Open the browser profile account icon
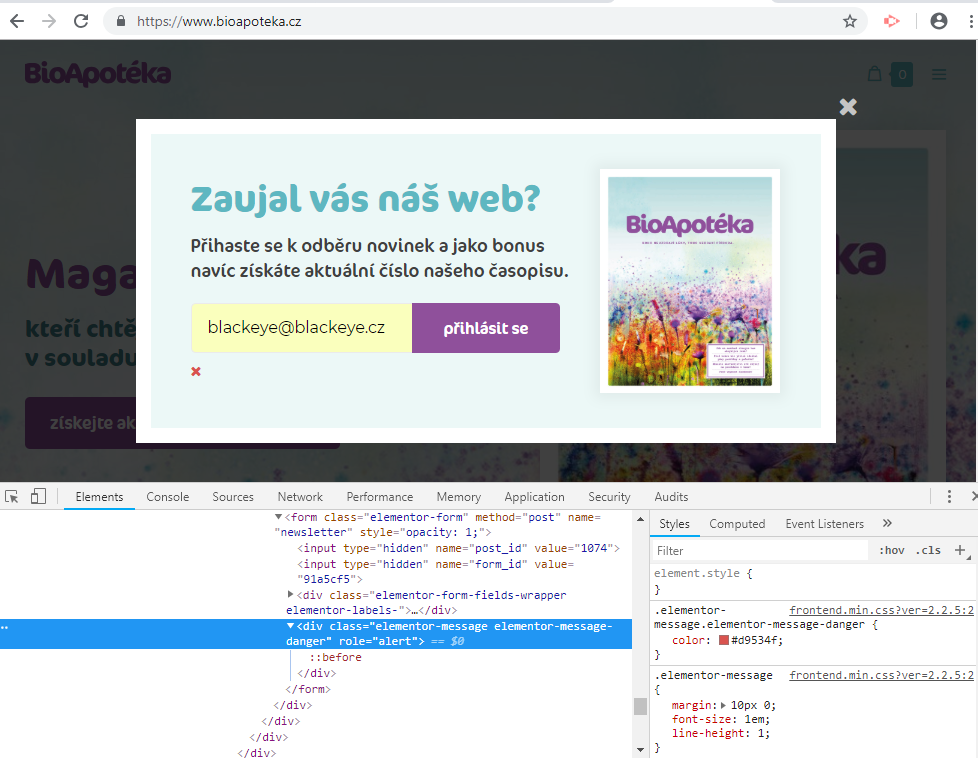The image size is (978, 758). (x=938, y=20)
